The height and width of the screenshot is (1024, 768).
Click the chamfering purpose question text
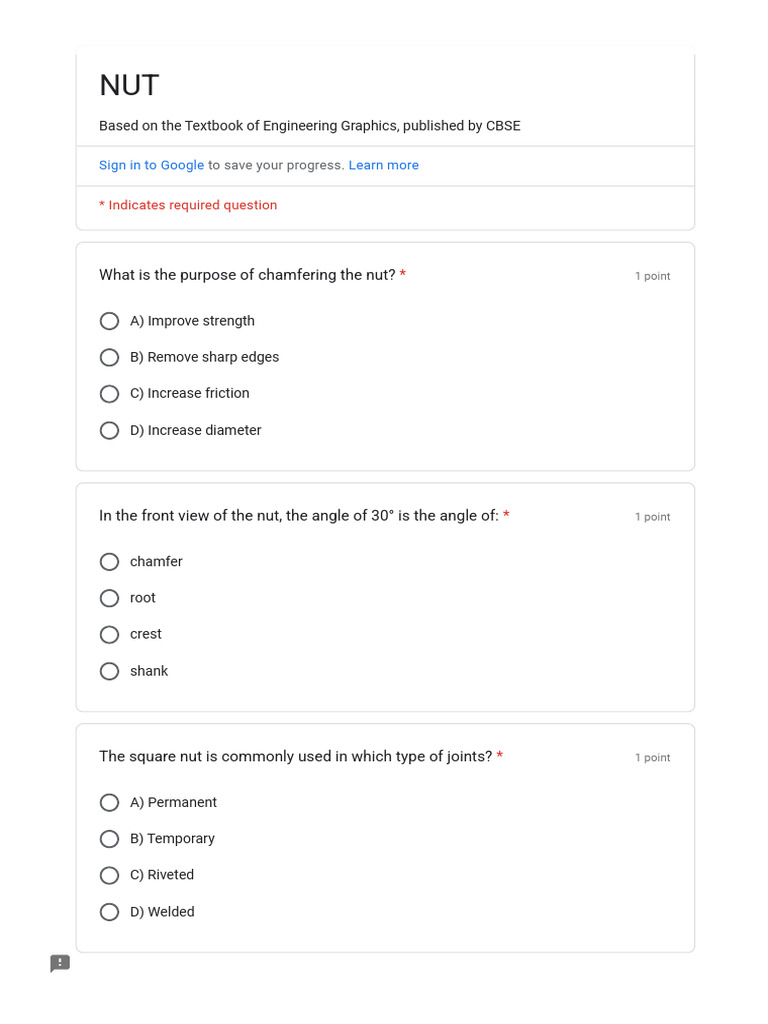[248, 275]
